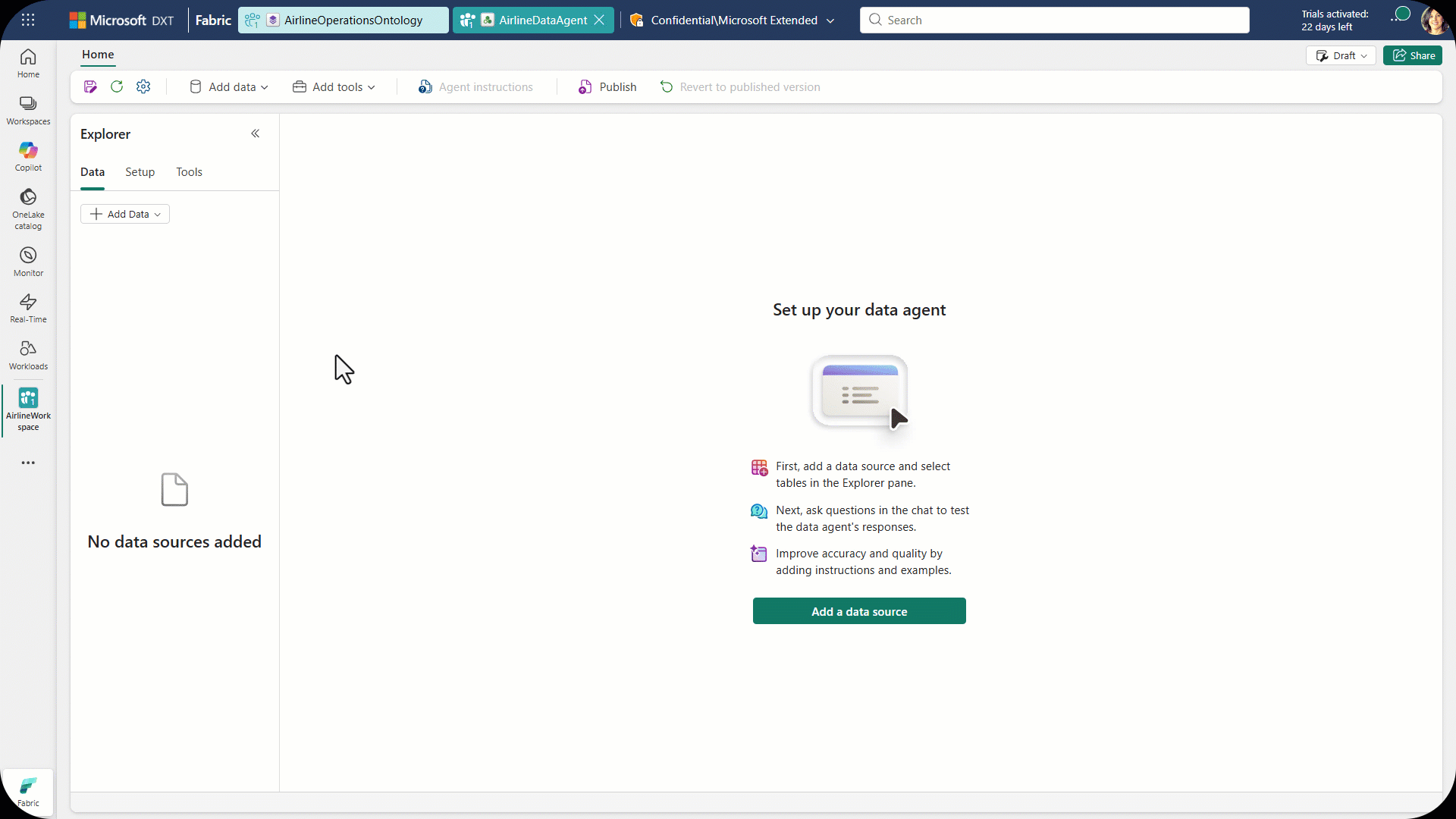
Task: Open Copilot from left sidebar
Action: tap(28, 156)
